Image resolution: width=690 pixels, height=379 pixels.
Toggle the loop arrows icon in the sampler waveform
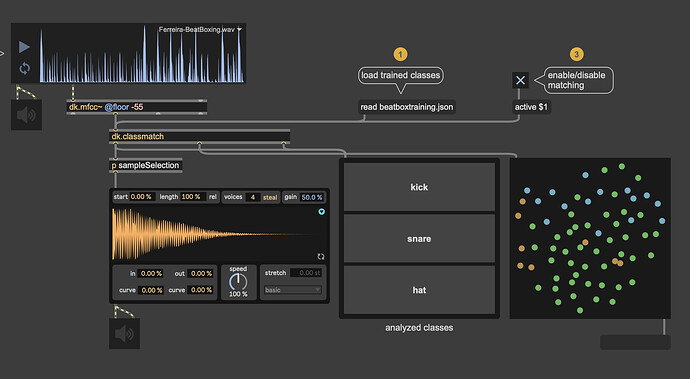[321, 257]
